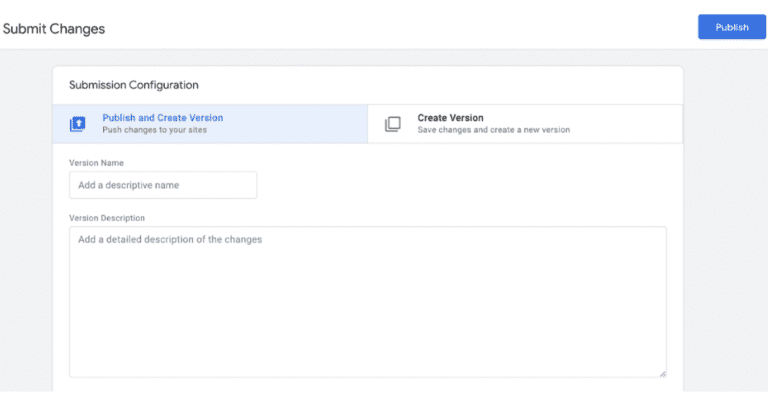Click 'Add a descriptive name' placeholder text
The image size is (768, 394).
[129, 185]
